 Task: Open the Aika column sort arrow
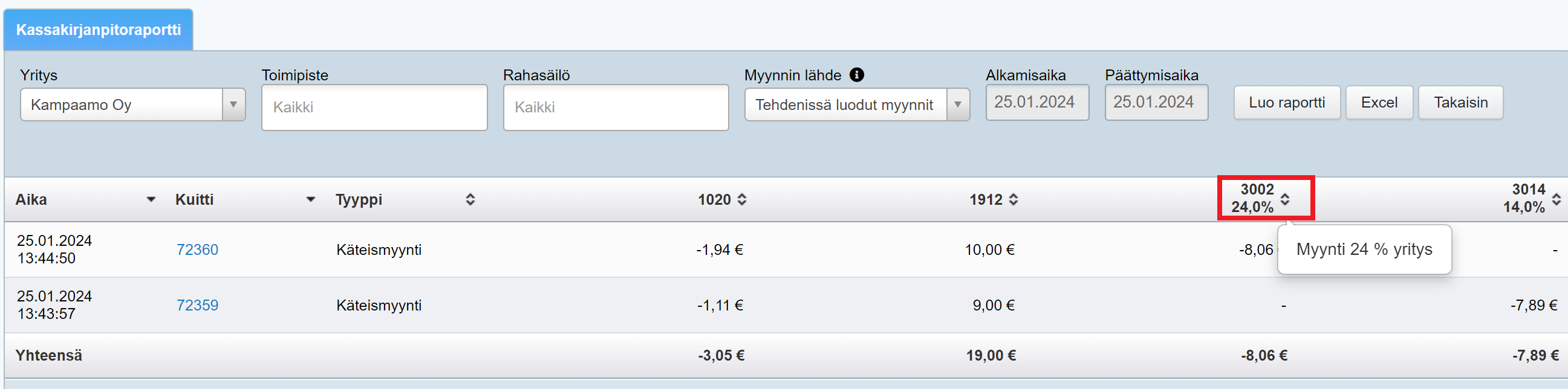pyautogui.click(x=151, y=199)
